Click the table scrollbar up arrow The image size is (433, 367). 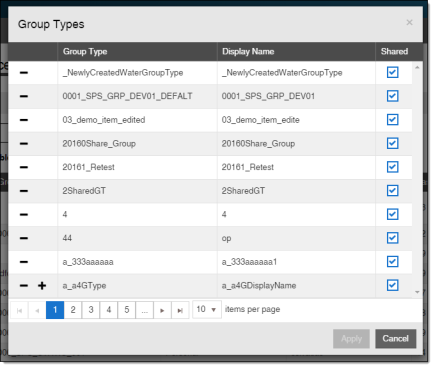tap(417, 68)
